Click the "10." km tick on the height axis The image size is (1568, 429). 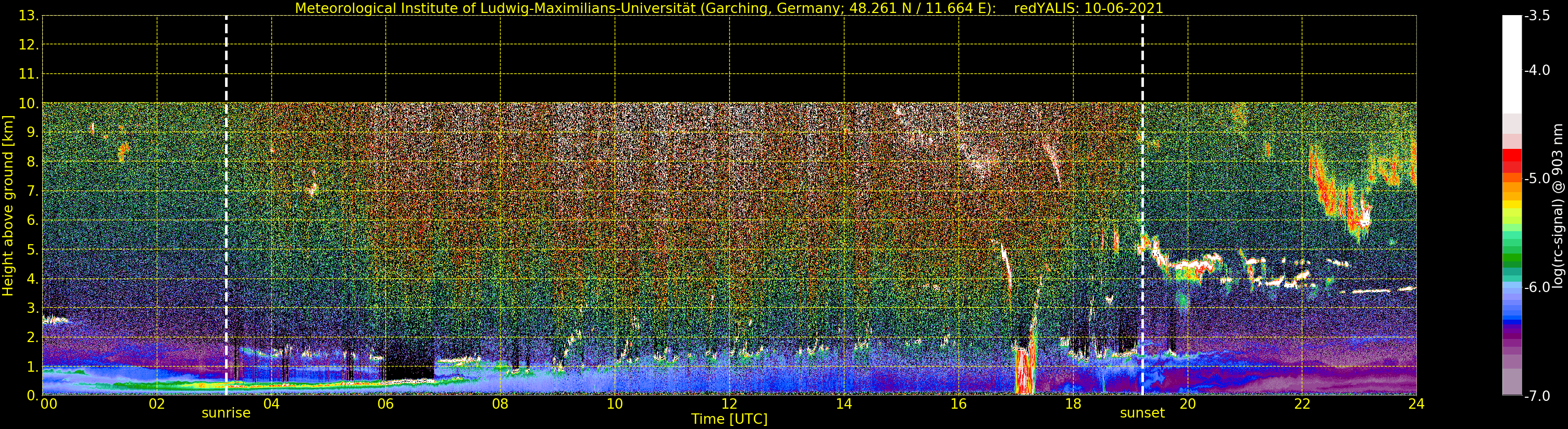[29, 104]
